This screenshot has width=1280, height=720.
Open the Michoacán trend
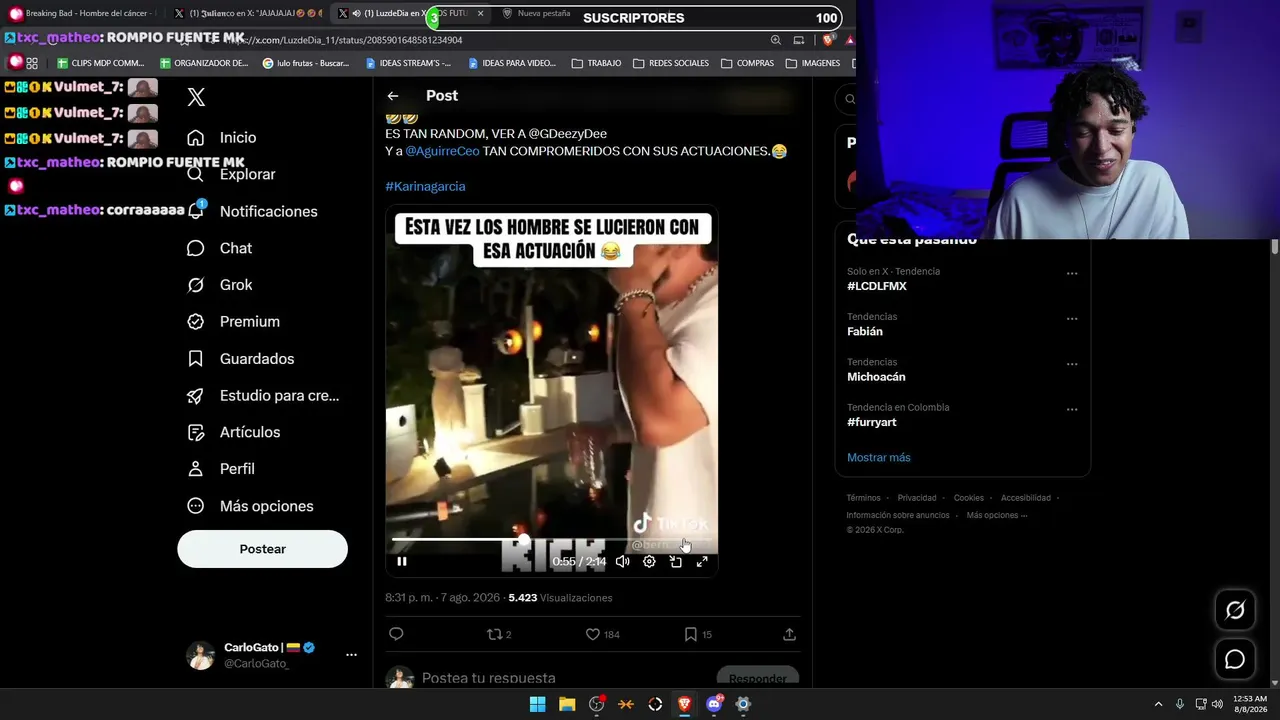876,377
